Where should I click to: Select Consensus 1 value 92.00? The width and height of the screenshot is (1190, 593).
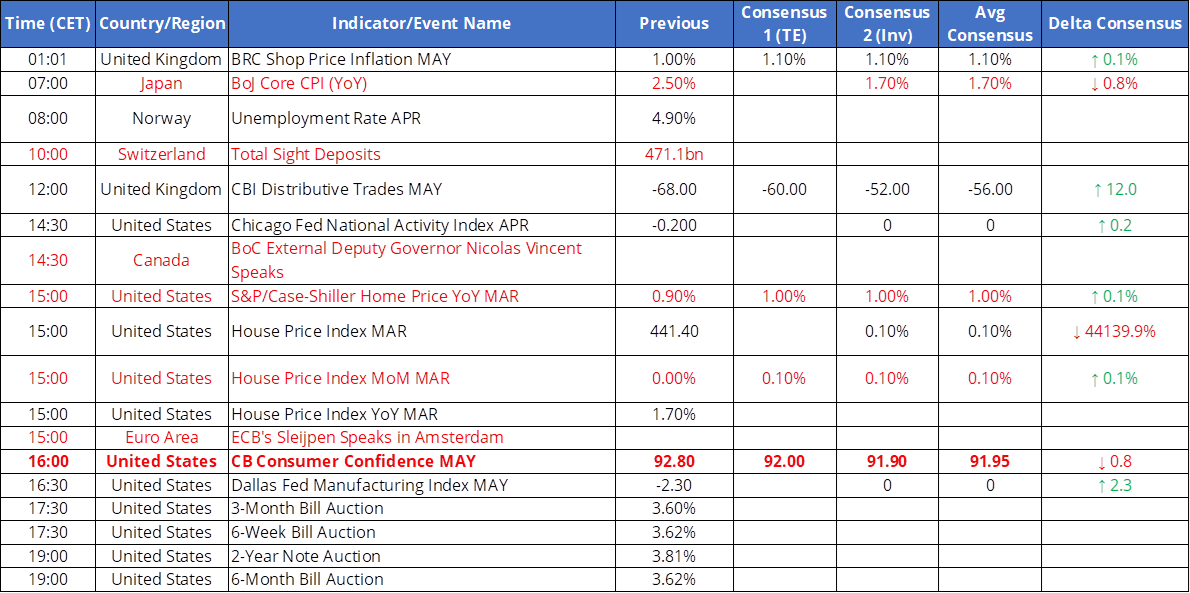(784, 461)
